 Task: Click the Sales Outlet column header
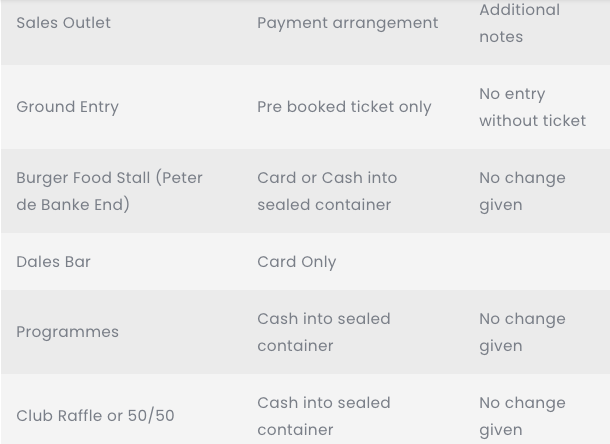(x=63, y=23)
